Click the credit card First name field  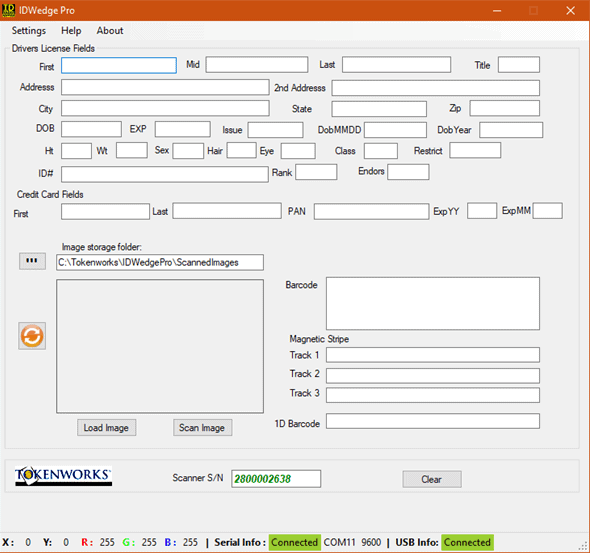tap(105, 211)
